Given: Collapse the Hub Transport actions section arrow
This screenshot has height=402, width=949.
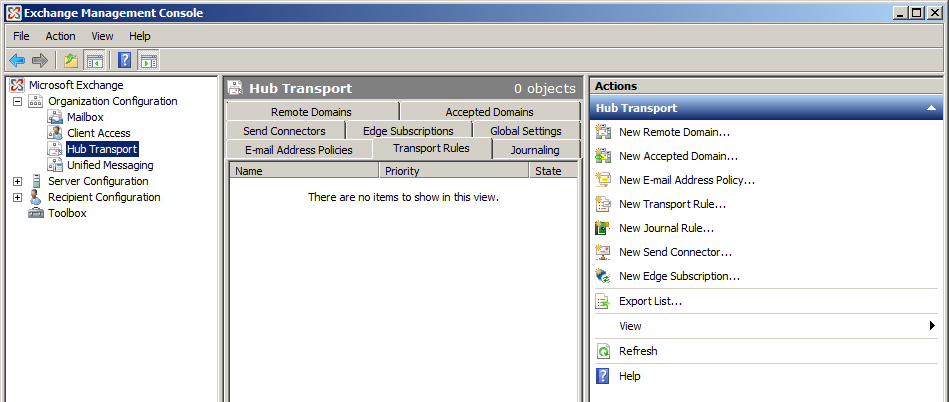Looking at the screenshot, I should [931, 108].
